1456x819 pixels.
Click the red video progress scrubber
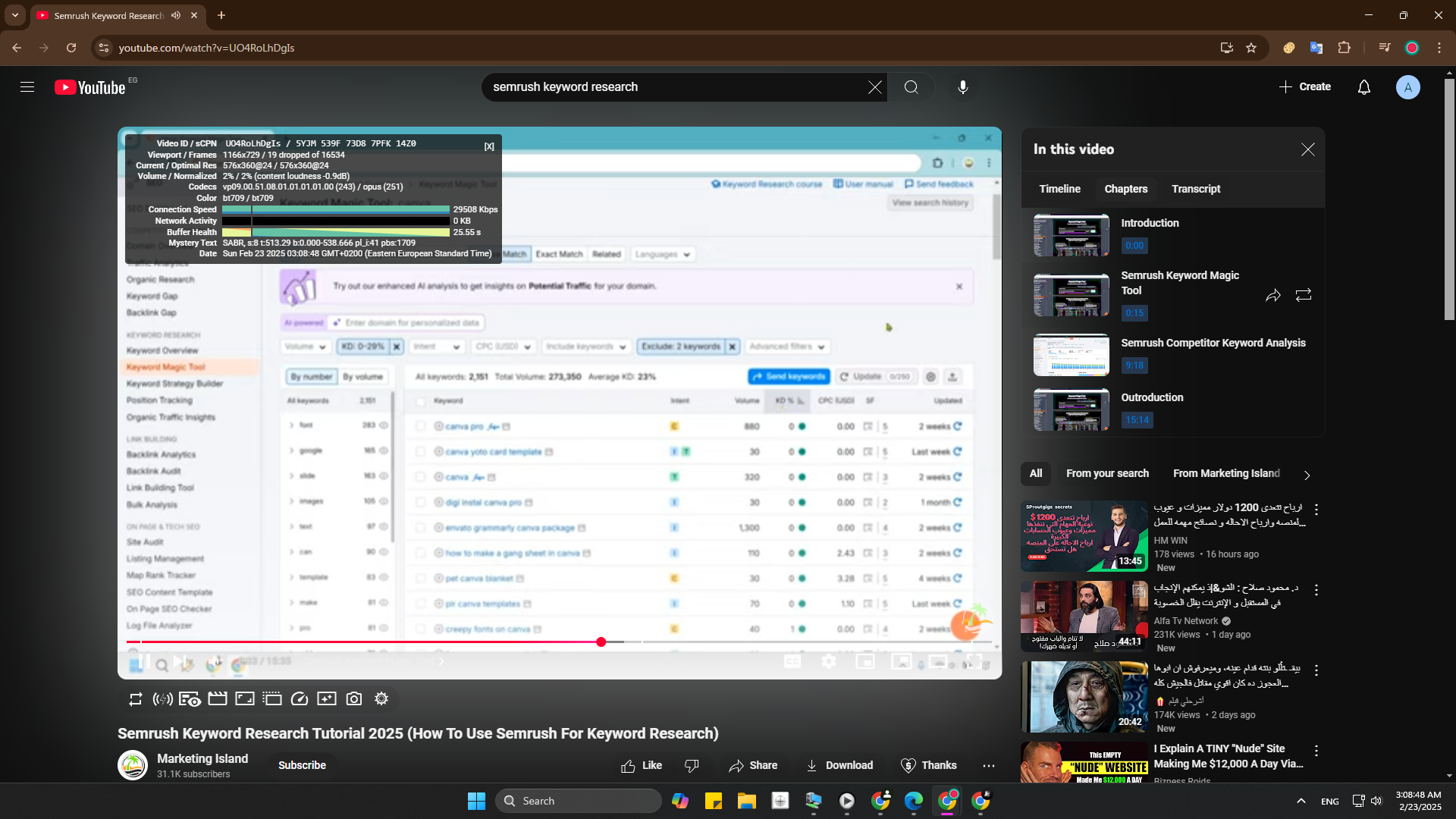(601, 642)
